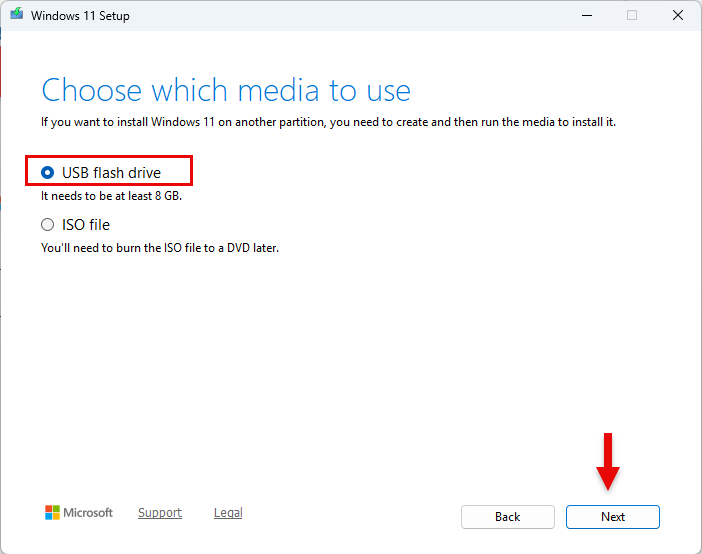Open the Support link
The height and width of the screenshot is (554, 702).
coord(160,512)
